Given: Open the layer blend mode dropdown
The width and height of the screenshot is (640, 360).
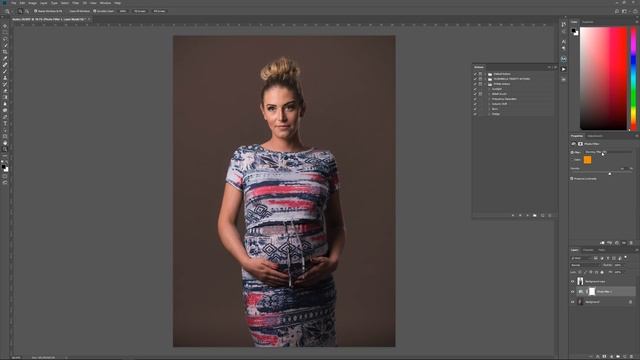Looking at the screenshot, I should click(x=585, y=265).
